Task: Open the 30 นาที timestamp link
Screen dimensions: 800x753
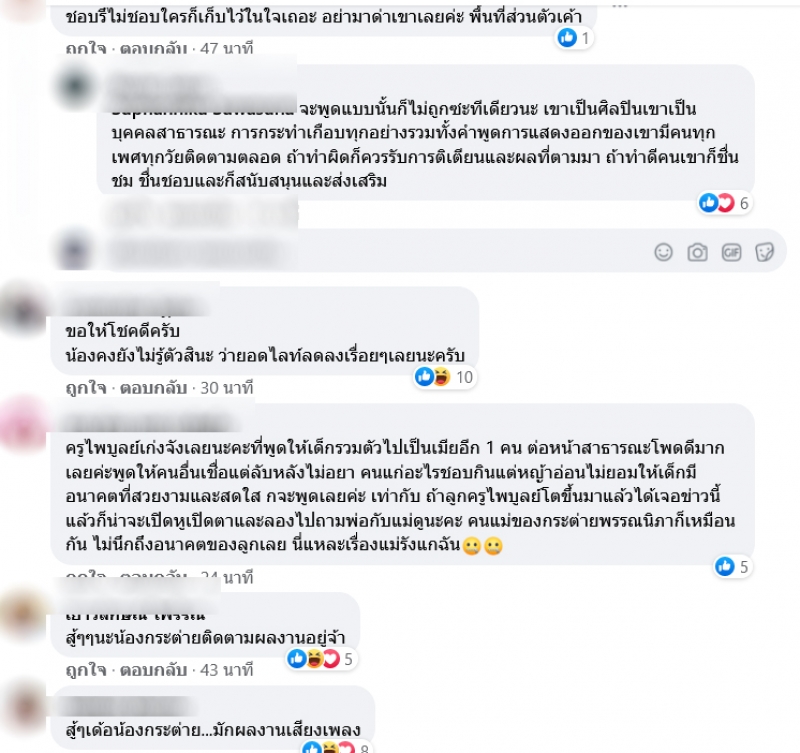Action: tap(227, 388)
